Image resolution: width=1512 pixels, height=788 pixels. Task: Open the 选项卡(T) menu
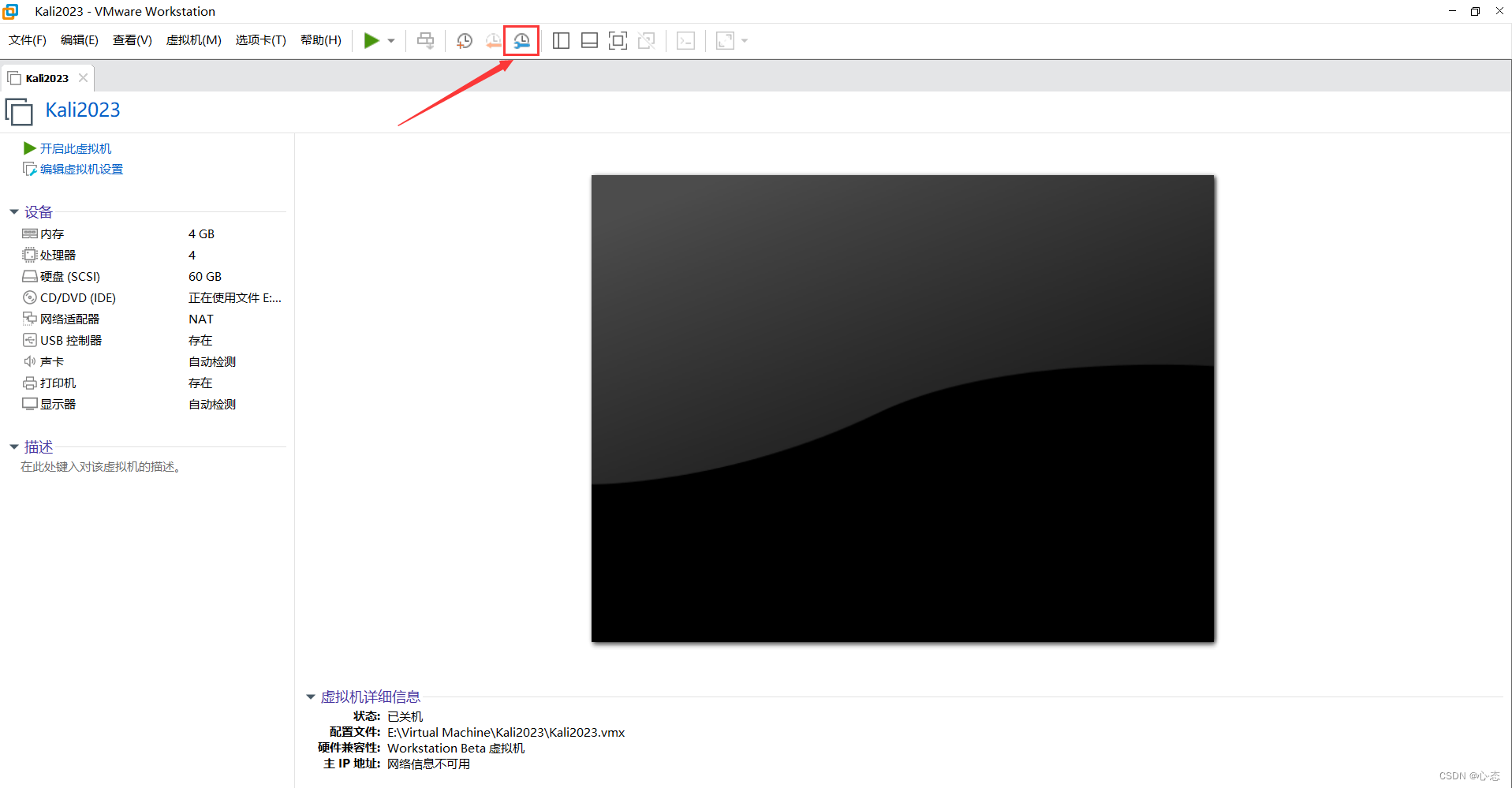click(261, 40)
